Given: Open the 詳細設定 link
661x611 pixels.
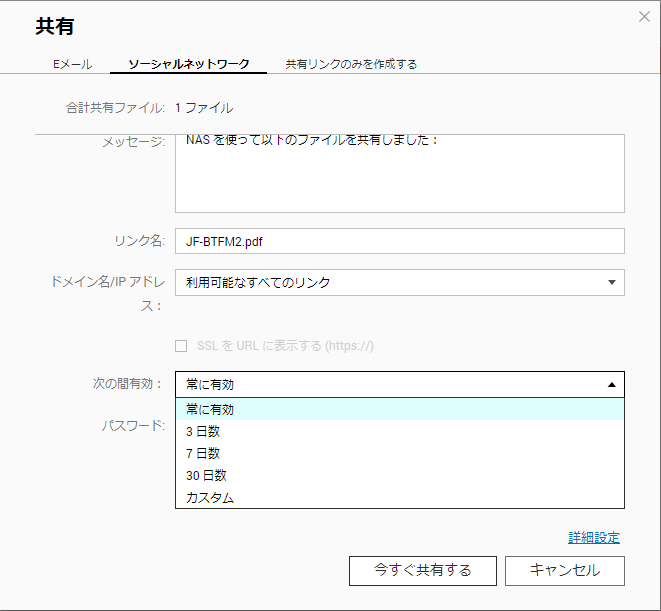Looking at the screenshot, I should (x=594, y=538).
